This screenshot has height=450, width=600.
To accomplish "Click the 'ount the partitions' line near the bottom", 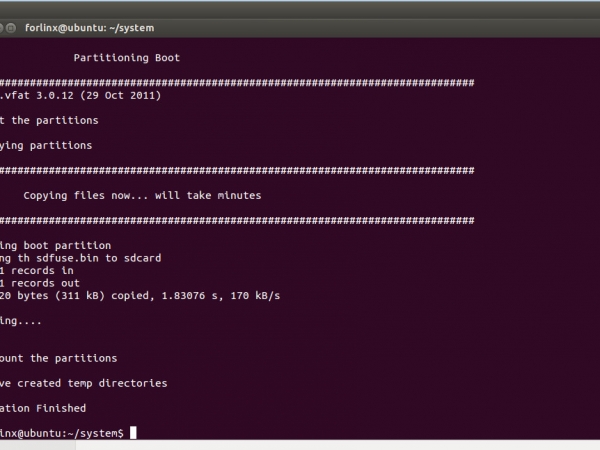I will pos(58,358).
